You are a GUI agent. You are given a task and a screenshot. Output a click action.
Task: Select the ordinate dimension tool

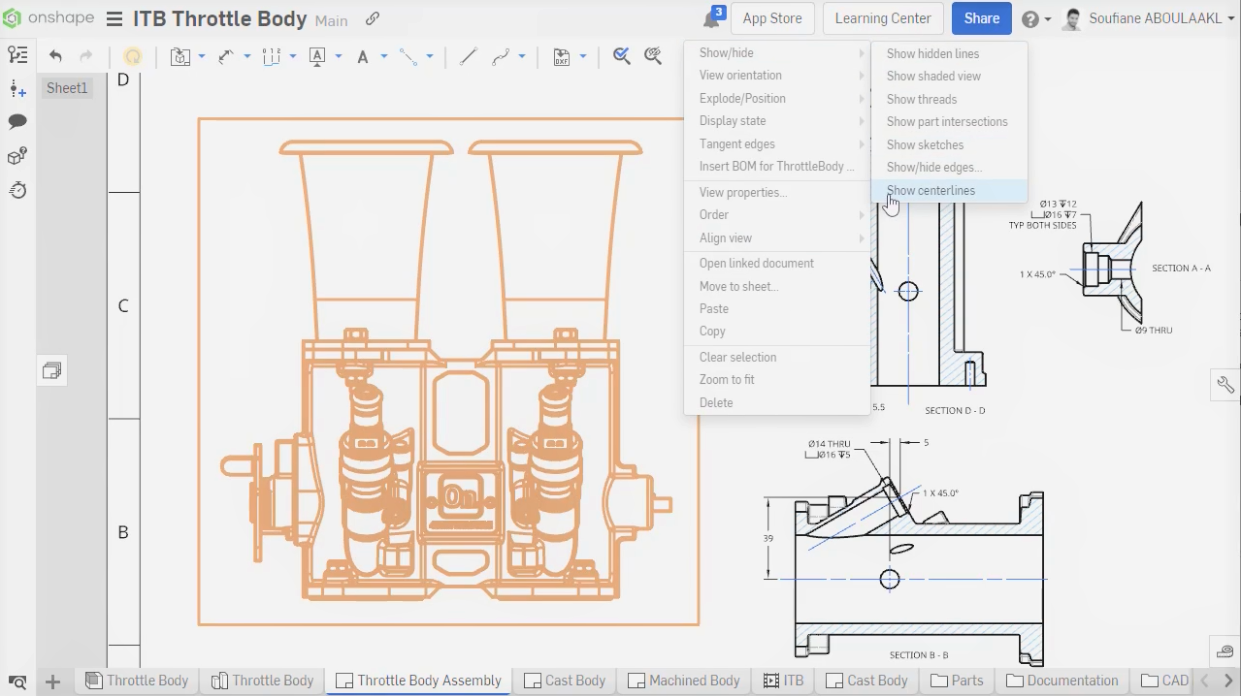(x=271, y=57)
